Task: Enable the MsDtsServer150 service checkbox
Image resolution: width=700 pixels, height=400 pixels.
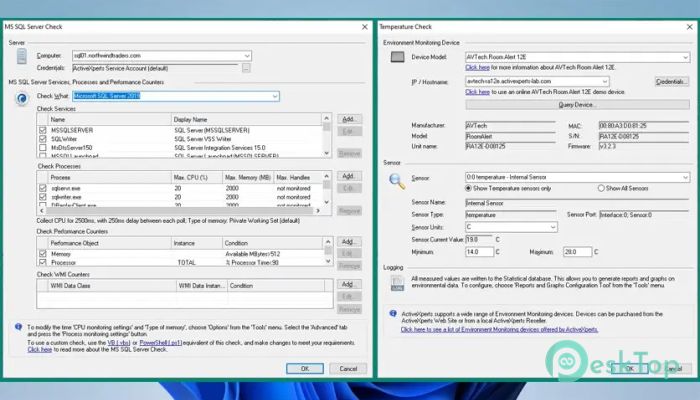Action: click(42, 147)
